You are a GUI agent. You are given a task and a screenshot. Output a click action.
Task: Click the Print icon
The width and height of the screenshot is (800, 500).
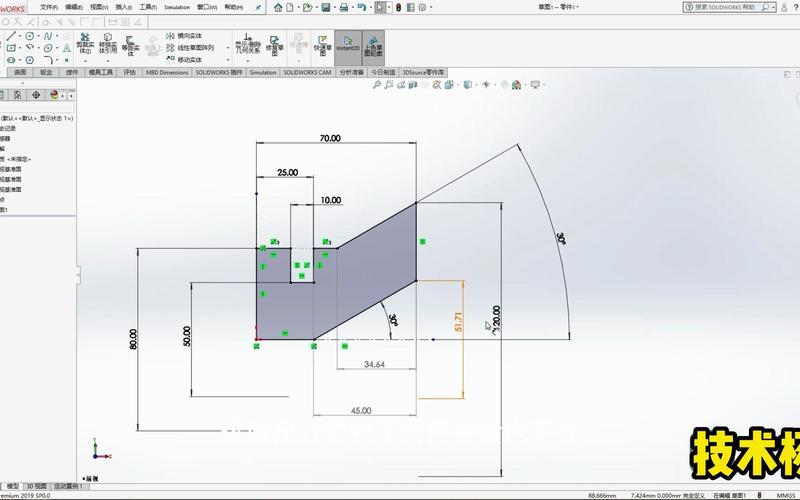[344, 7]
